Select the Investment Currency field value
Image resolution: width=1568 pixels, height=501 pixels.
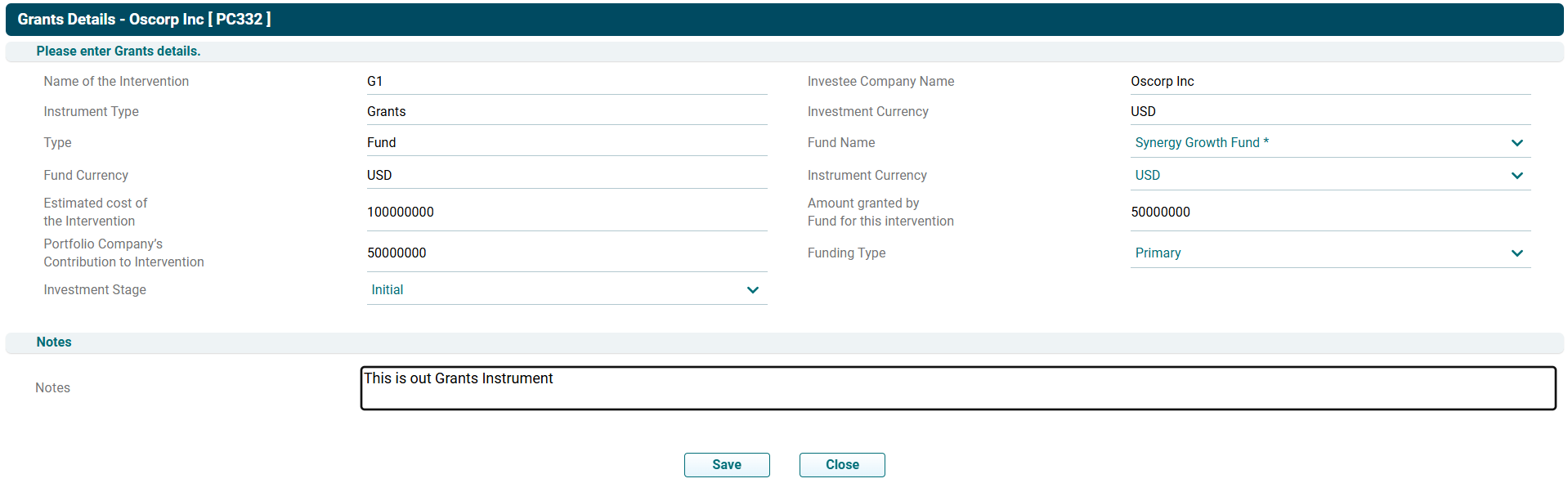pyautogui.click(x=1329, y=112)
